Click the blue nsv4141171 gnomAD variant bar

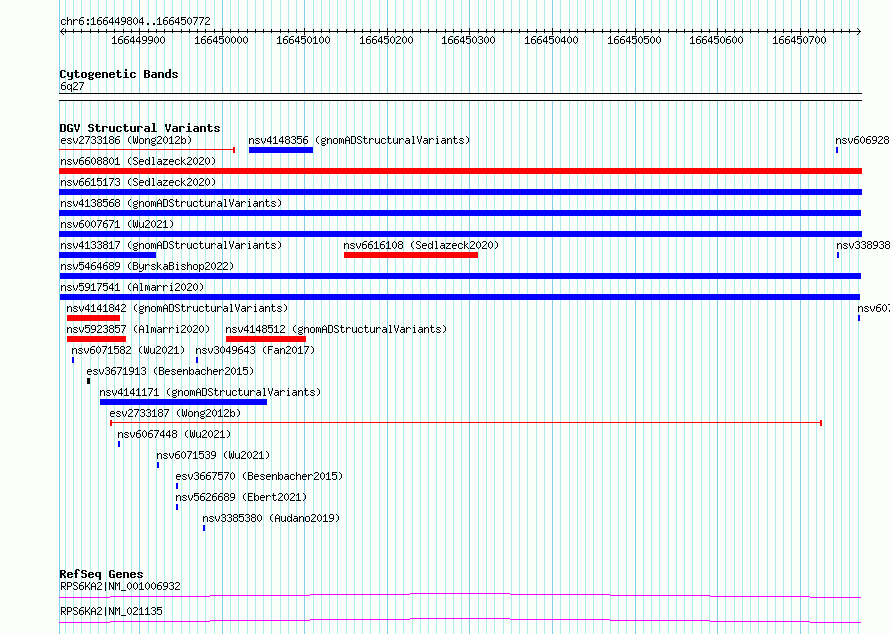click(x=183, y=402)
